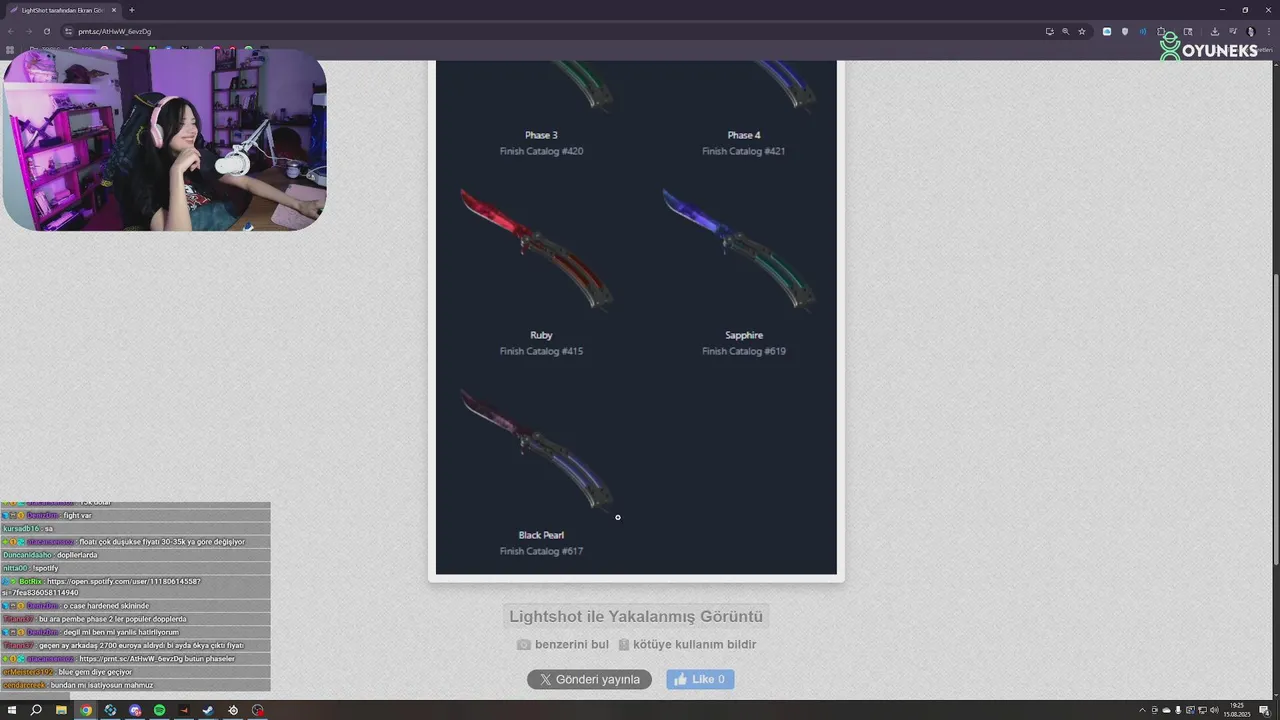The height and width of the screenshot is (720, 1280).
Task: Click the install app icon in address bar
Action: (x=1049, y=31)
